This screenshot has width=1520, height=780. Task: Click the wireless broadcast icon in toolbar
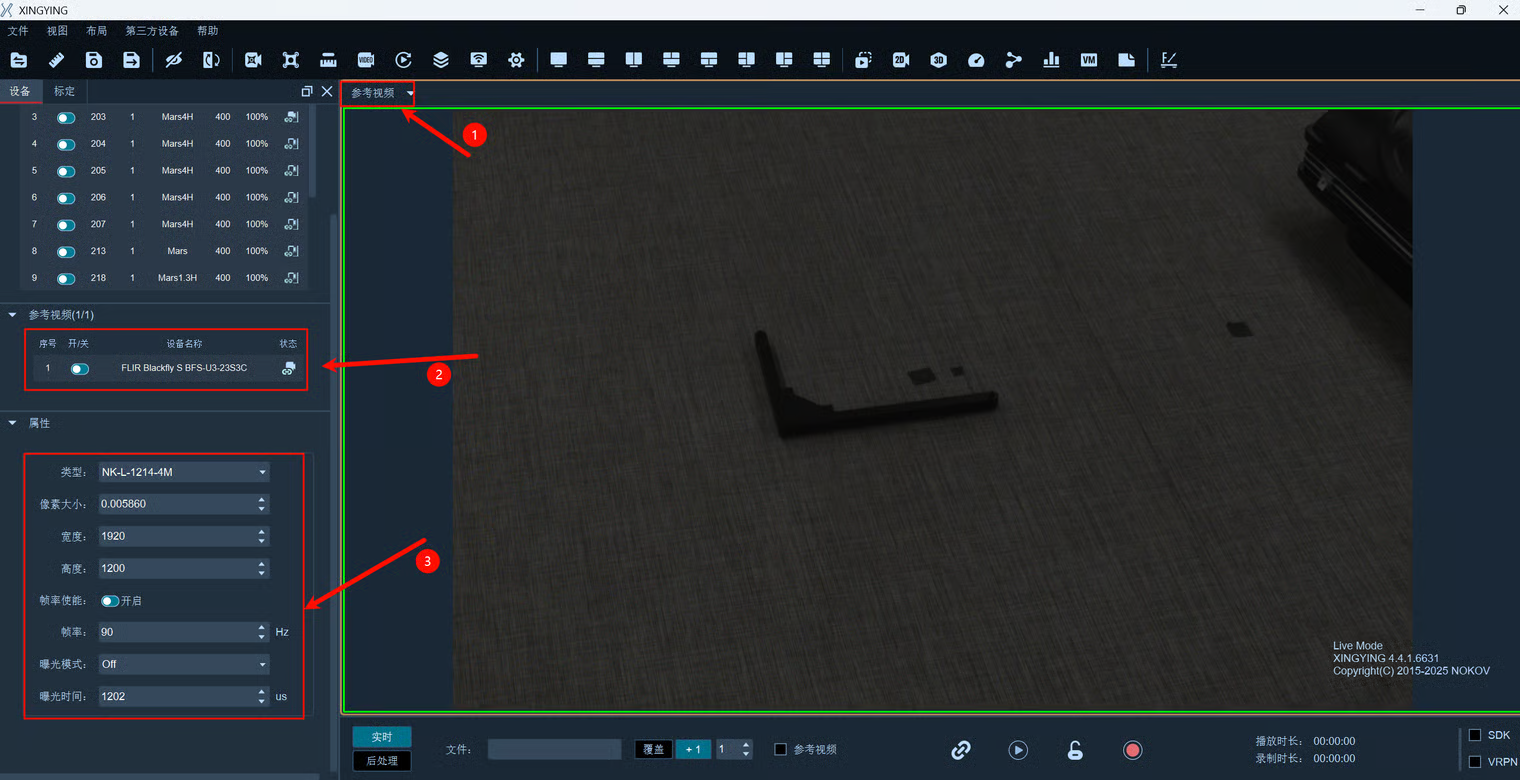click(x=479, y=60)
